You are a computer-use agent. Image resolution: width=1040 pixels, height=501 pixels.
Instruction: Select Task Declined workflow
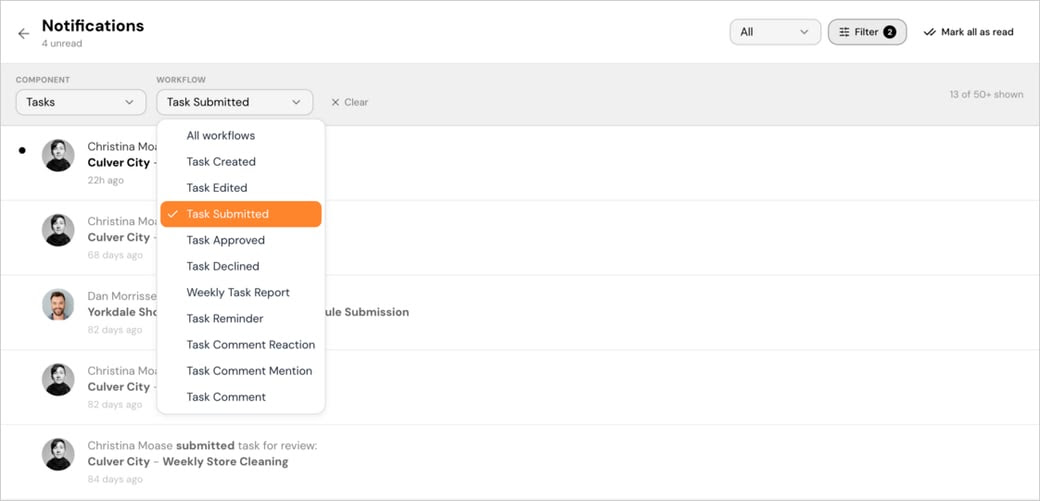pyautogui.click(x=241, y=266)
